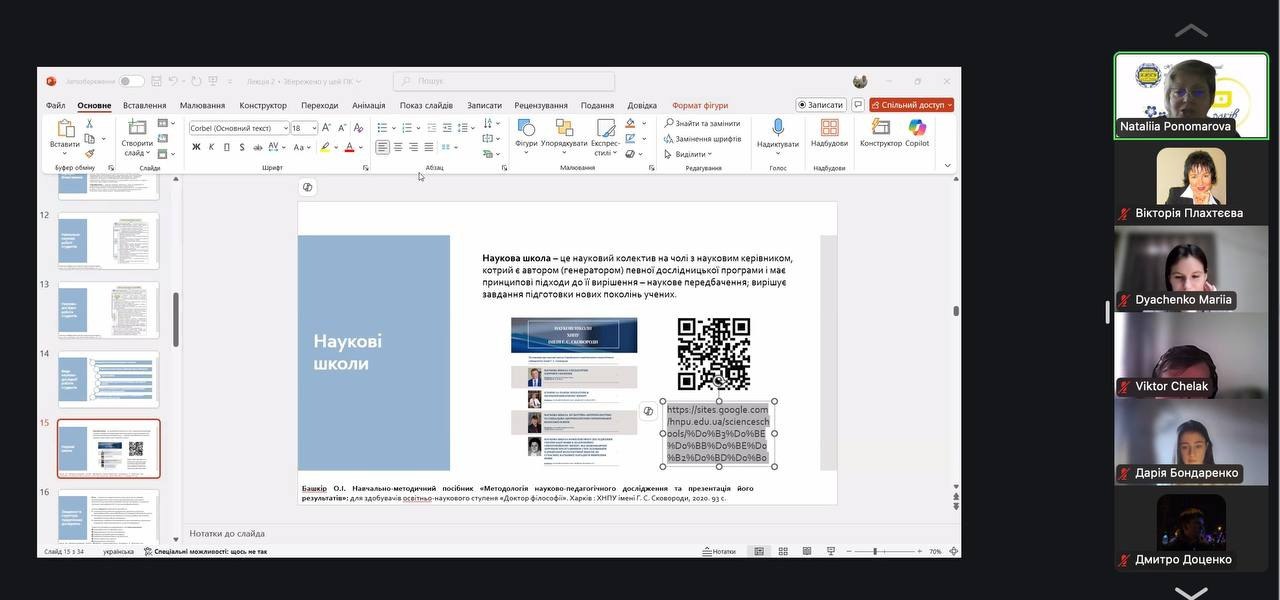Click the Record (Записати) button at top right
Viewport: 1280px width, 600px height.
coord(821,105)
